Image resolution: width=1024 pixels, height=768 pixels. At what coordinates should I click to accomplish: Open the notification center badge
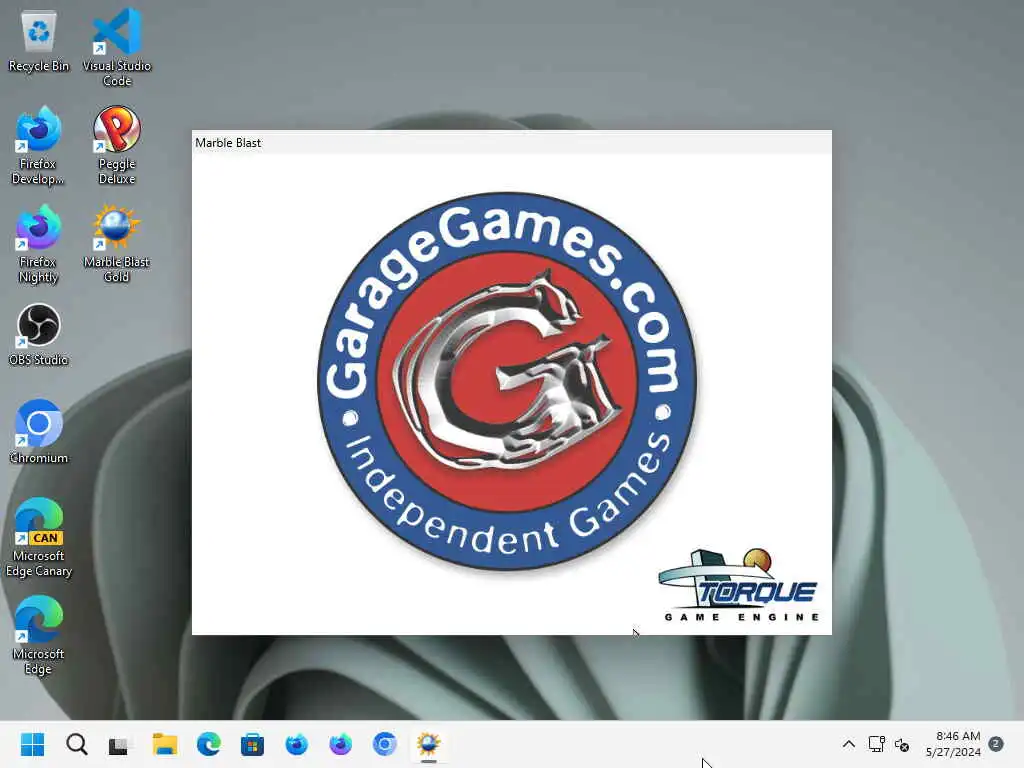pos(996,744)
